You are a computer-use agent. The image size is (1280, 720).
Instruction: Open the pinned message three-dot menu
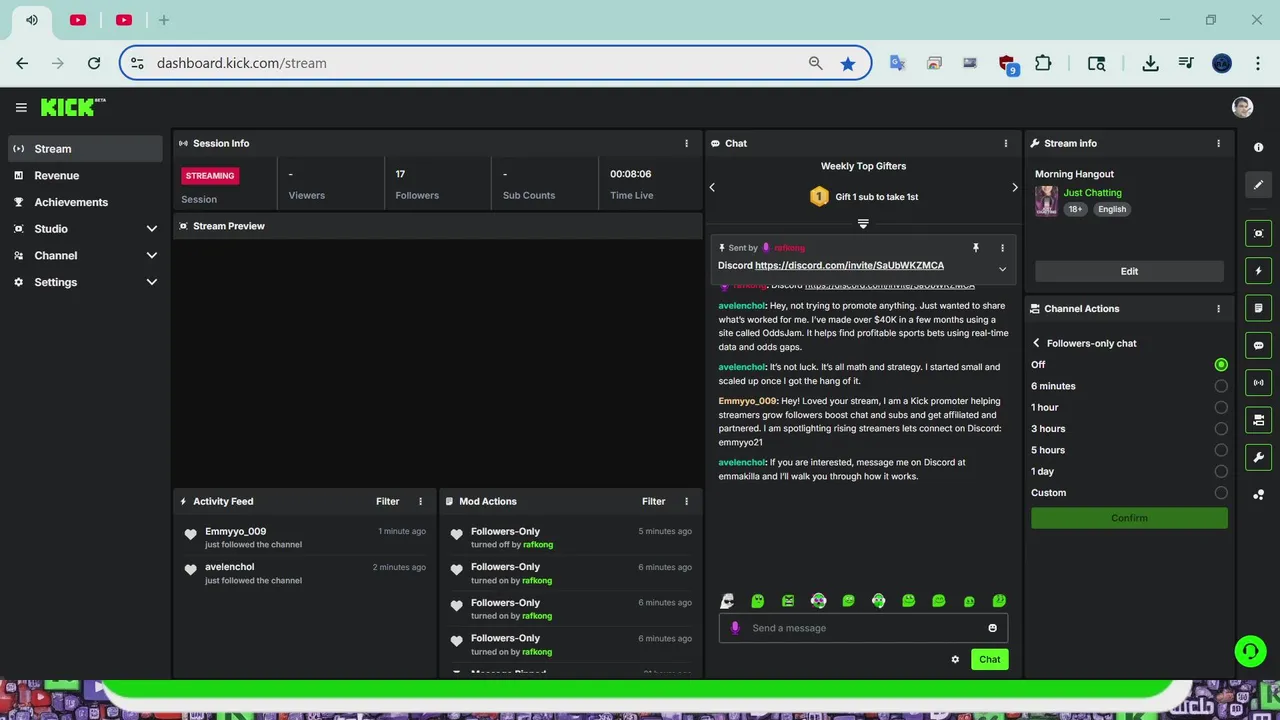click(x=1002, y=248)
